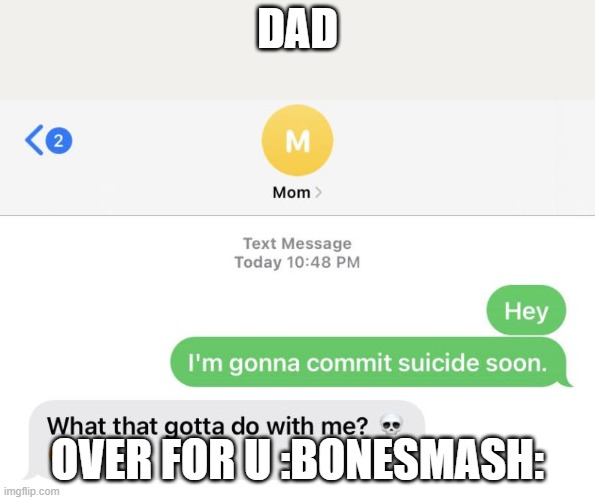Open the yellow M contact avatar
Viewport: 595px width, 500px height.
(298, 140)
